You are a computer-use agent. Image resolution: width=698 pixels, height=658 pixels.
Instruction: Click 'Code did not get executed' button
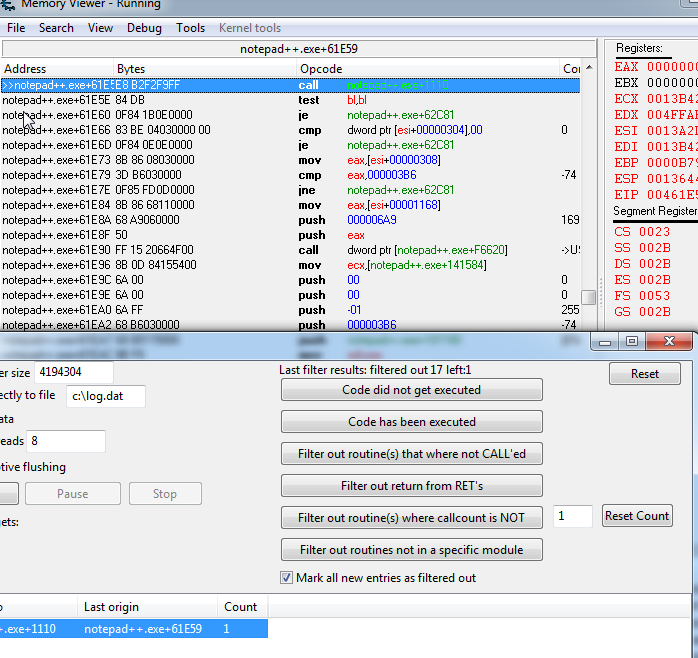tap(412, 390)
